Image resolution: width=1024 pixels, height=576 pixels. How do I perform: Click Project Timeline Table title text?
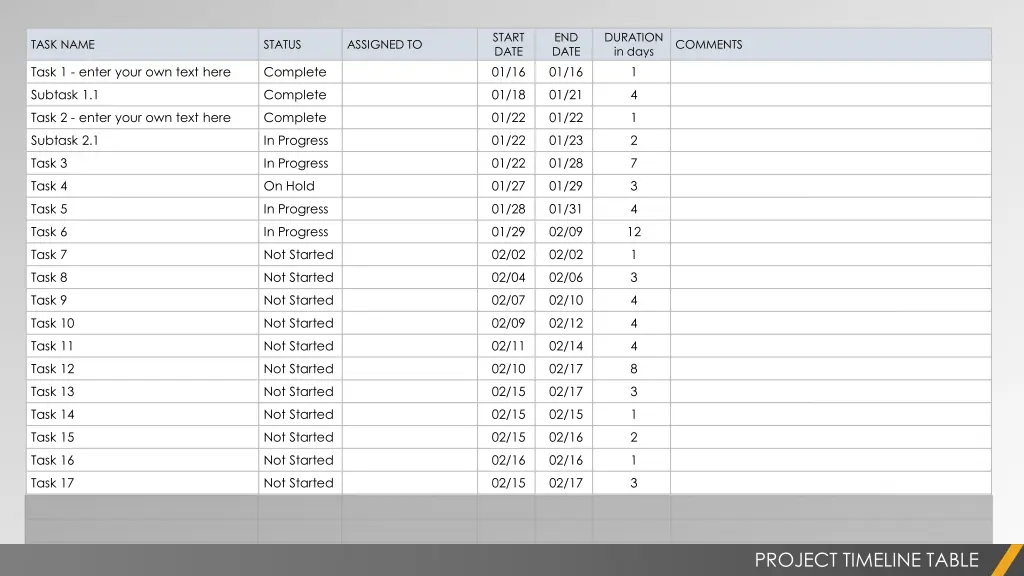point(866,560)
